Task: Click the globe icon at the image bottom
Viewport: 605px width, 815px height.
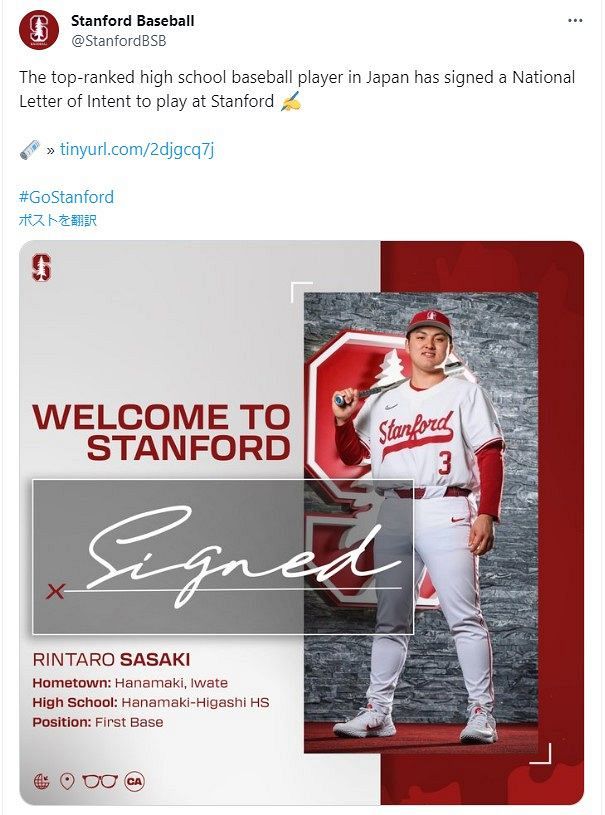Action: [x=41, y=781]
